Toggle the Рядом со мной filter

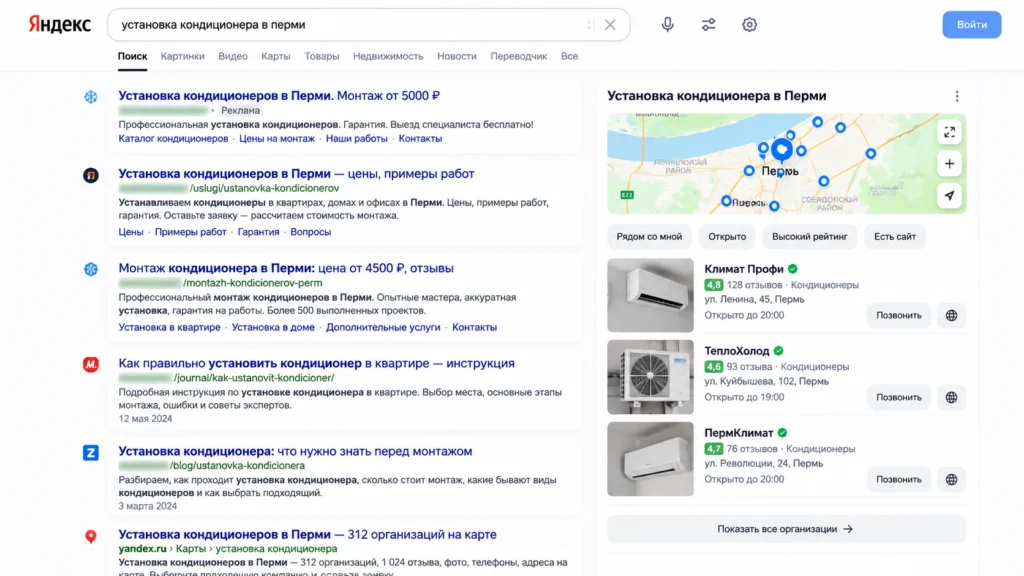[x=649, y=236]
